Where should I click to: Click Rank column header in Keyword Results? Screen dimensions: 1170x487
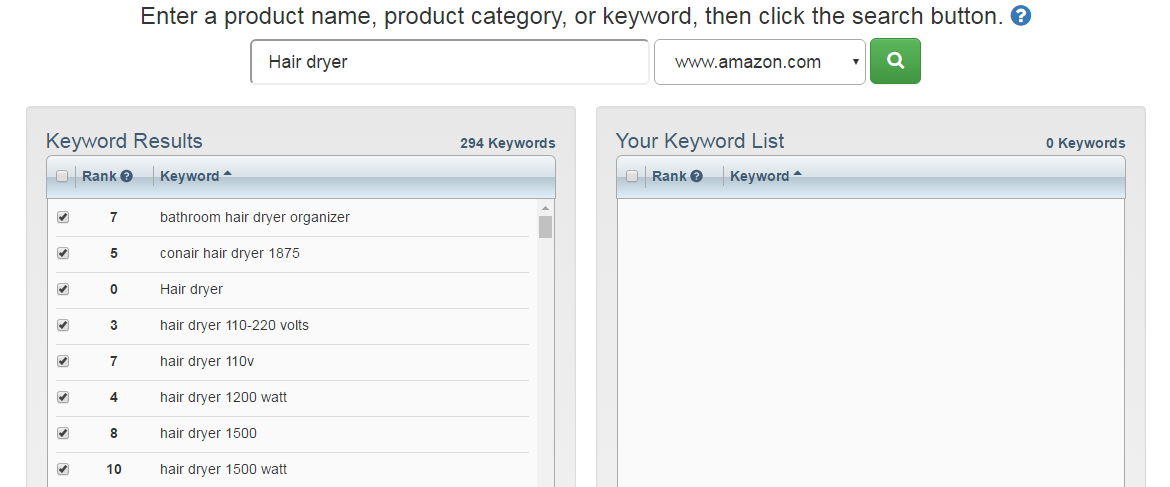[100, 176]
